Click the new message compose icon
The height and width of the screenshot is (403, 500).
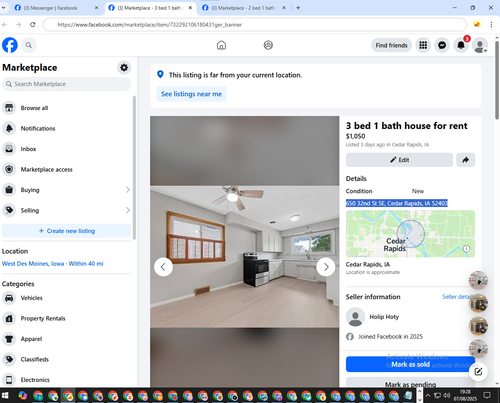pos(478,372)
